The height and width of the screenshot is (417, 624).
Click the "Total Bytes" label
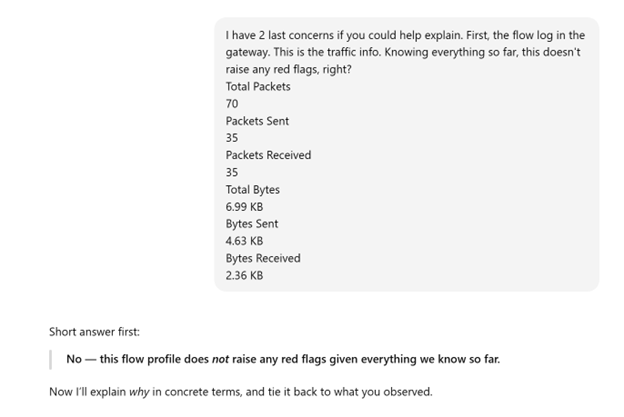(x=253, y=189)
